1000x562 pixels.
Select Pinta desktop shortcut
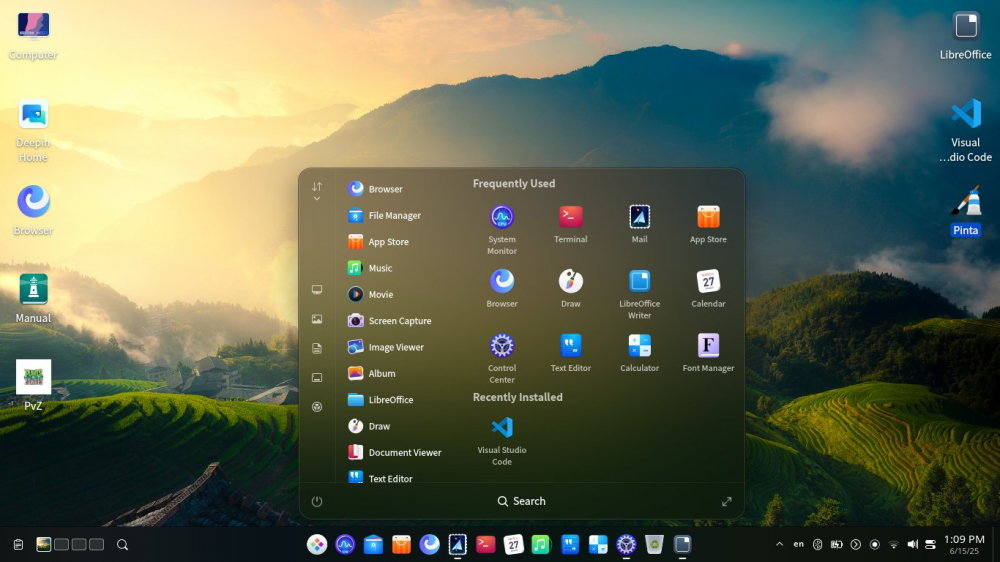click(x=966, y=211)
